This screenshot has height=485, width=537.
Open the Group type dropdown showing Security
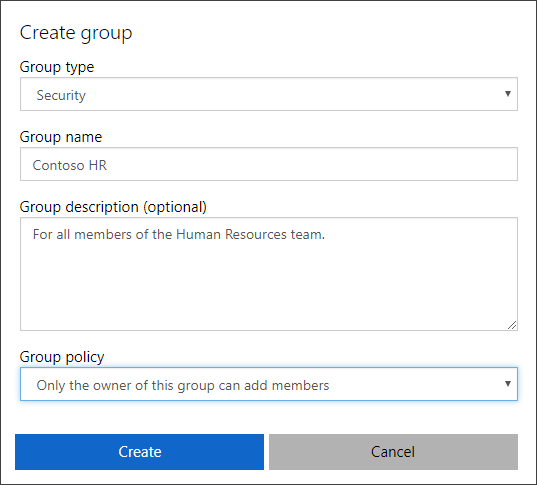269,94
